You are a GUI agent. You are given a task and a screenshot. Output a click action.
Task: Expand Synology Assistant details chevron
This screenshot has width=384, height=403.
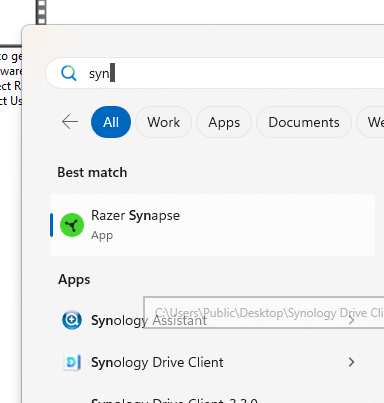[351, 320]
